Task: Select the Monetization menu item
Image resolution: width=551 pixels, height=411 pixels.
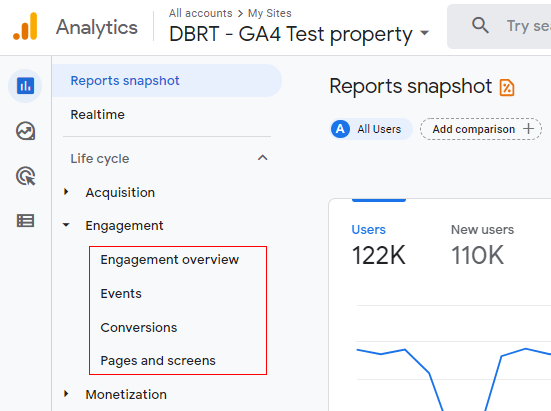Action: point(126,394)
